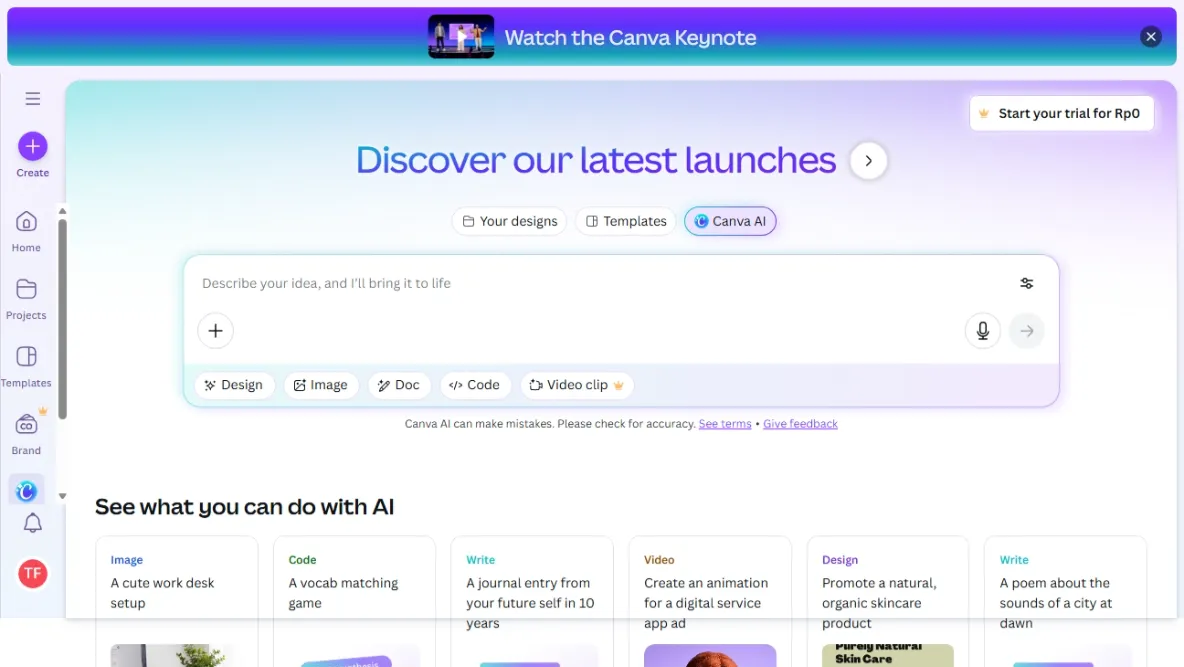
Task: Click the sidebar scroll-down chevron
Action: click(62, 495)
